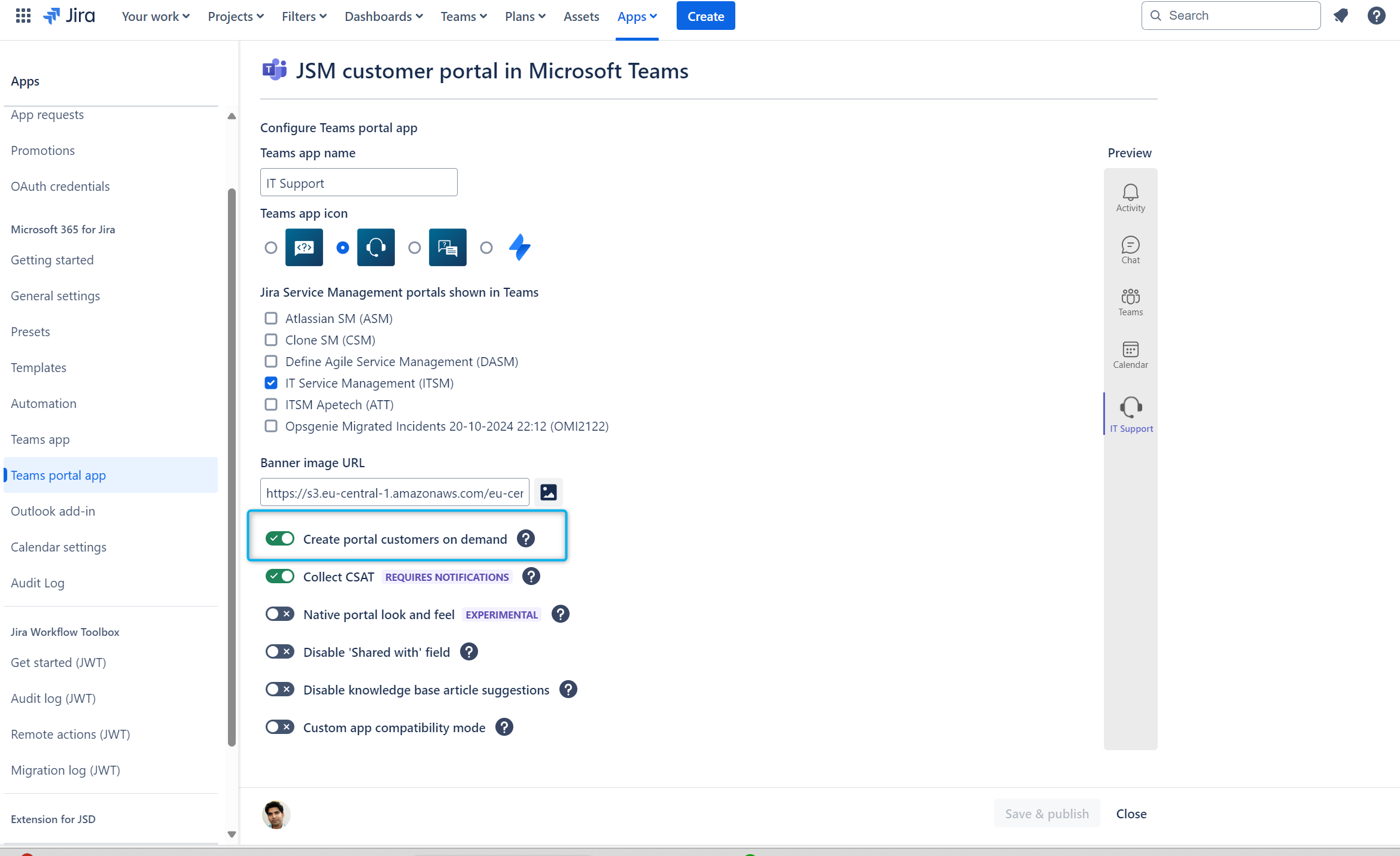The width and height of the screenshot is (1400, 856).
Task: Toggle Native portal look and feel on
Action: 280,614
